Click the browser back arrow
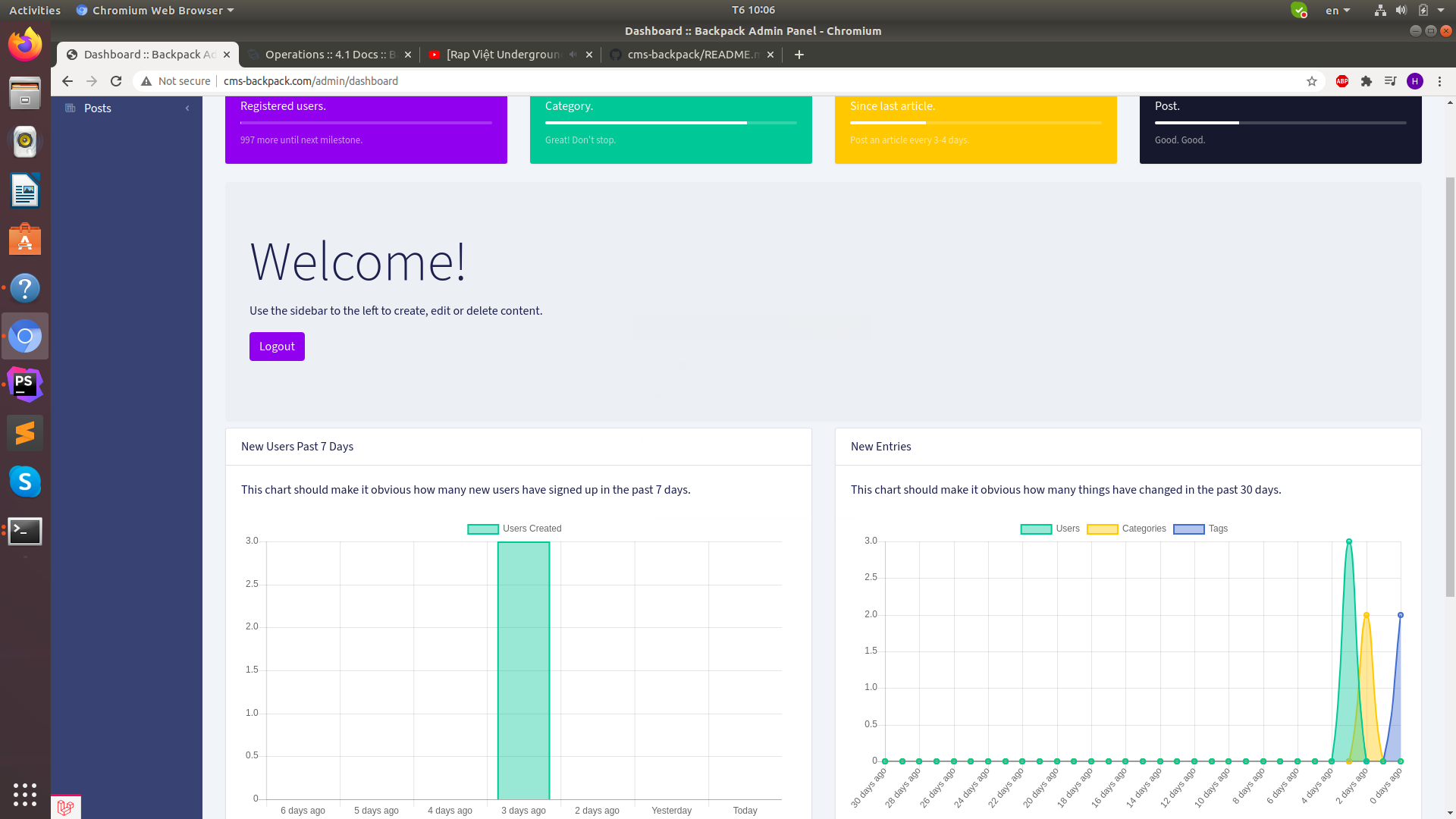Image resolution: width=1456 pixels, height=819 pixels. [67, 81]
